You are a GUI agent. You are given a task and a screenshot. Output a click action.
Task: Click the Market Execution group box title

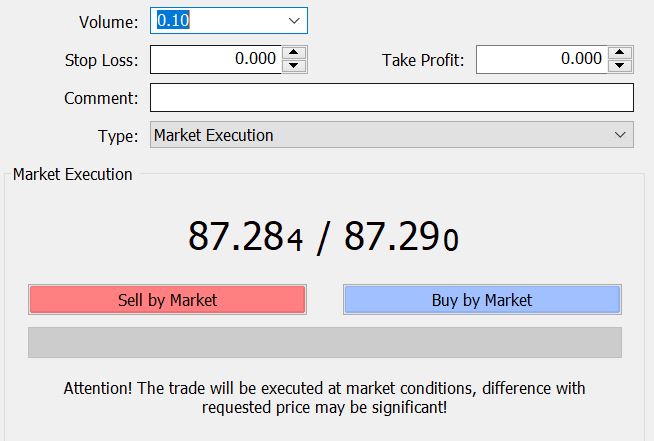click(73, 174)
